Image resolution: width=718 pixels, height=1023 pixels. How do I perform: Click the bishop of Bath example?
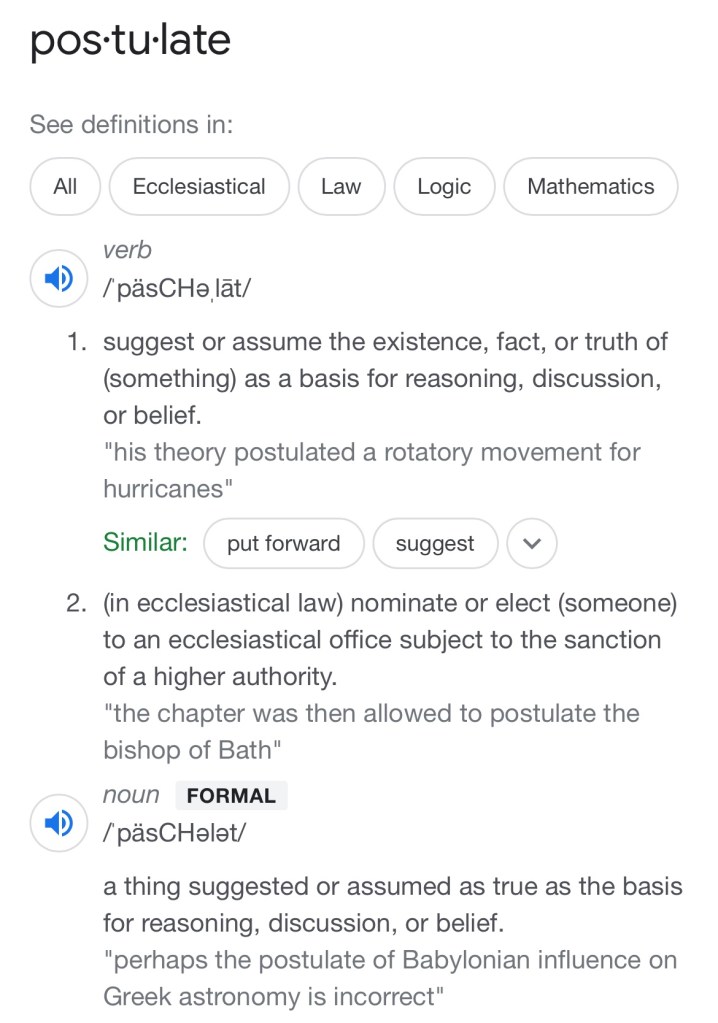click(371, 732)
